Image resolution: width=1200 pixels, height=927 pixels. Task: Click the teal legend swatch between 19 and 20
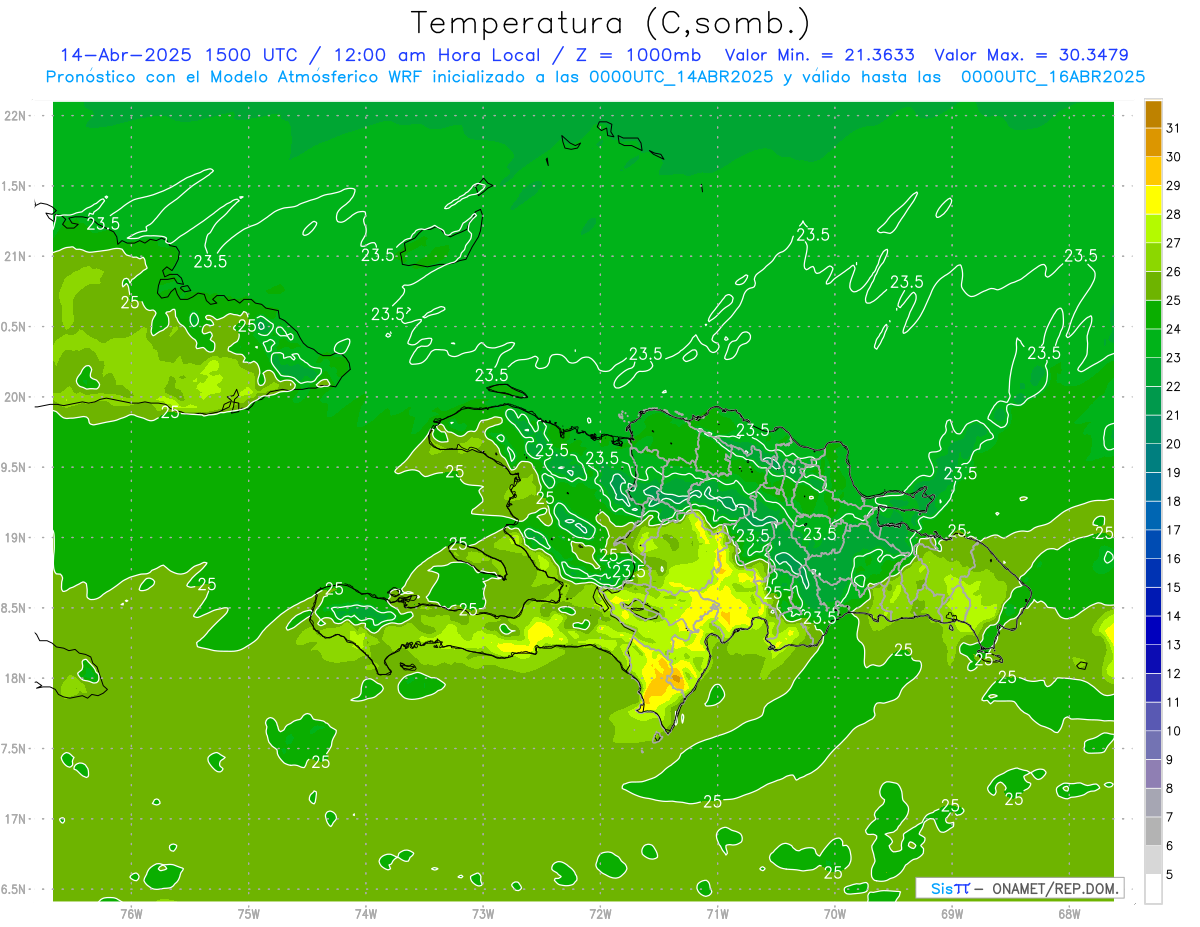(1153, 458)
